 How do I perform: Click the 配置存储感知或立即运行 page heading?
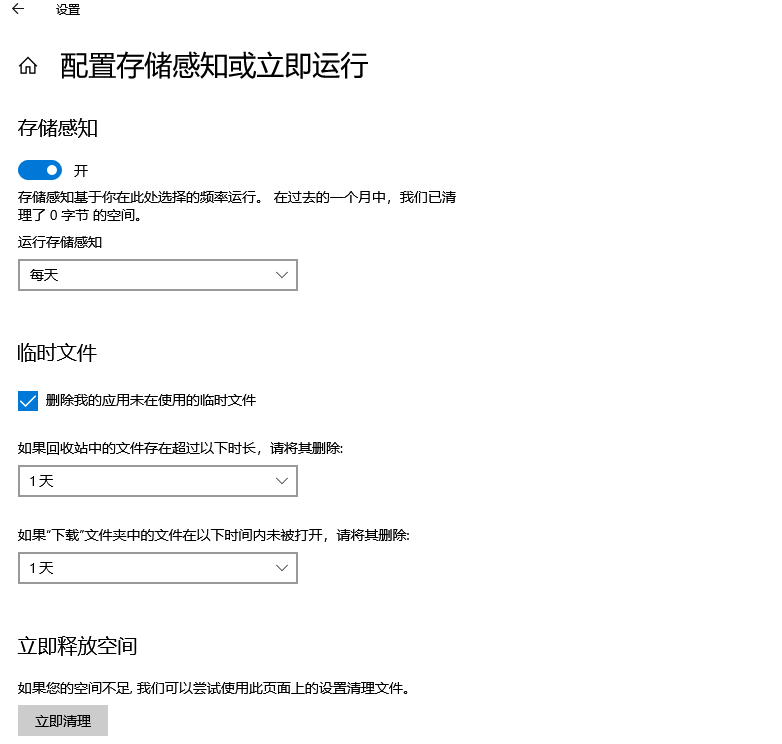pos(214,66)
